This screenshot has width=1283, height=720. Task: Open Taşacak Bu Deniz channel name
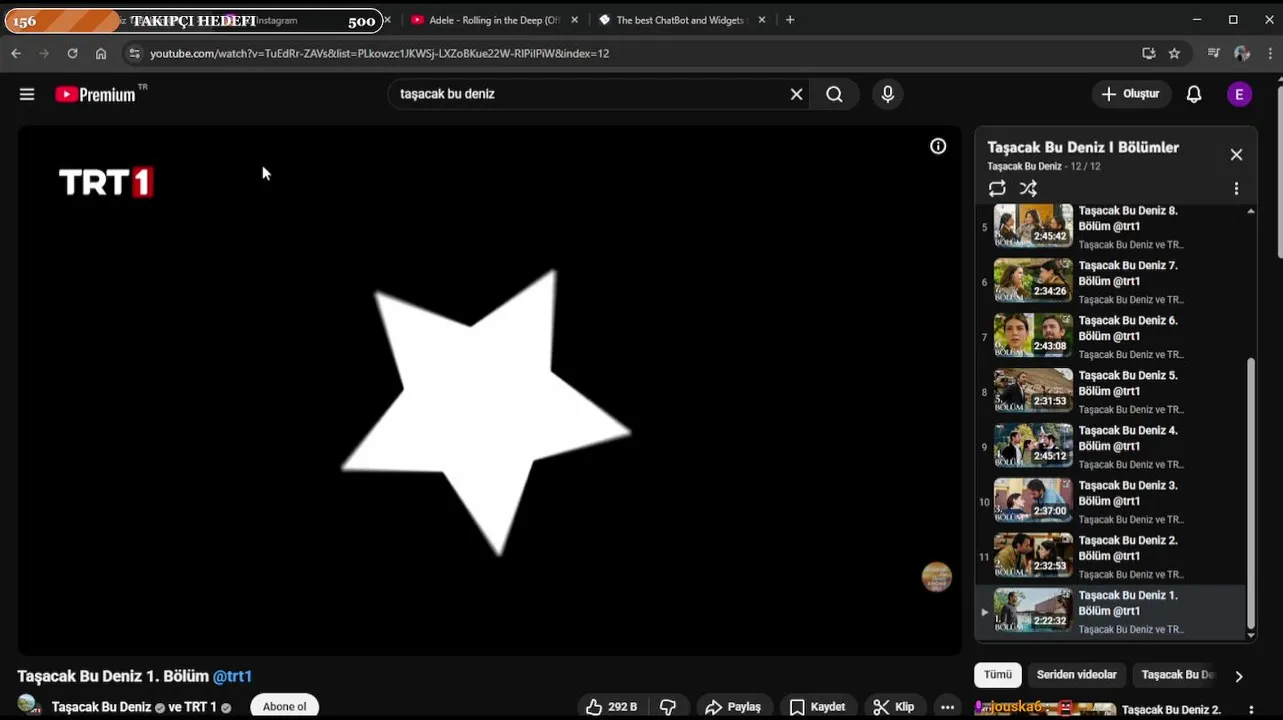click(x=101, y=707)
